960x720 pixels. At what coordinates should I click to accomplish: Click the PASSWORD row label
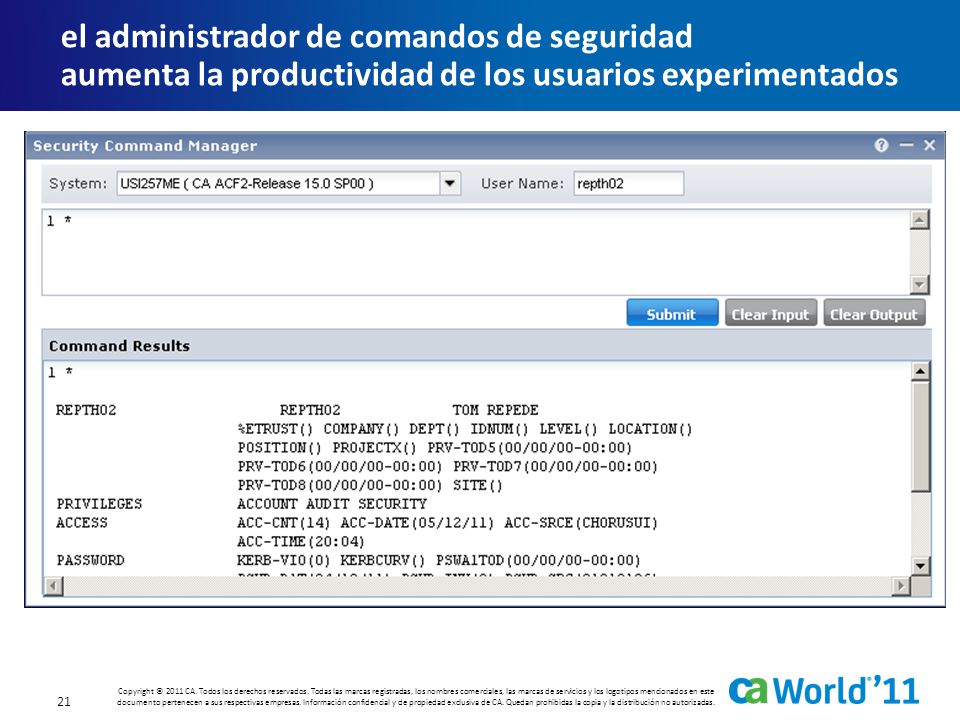click(x=91, y=560)
